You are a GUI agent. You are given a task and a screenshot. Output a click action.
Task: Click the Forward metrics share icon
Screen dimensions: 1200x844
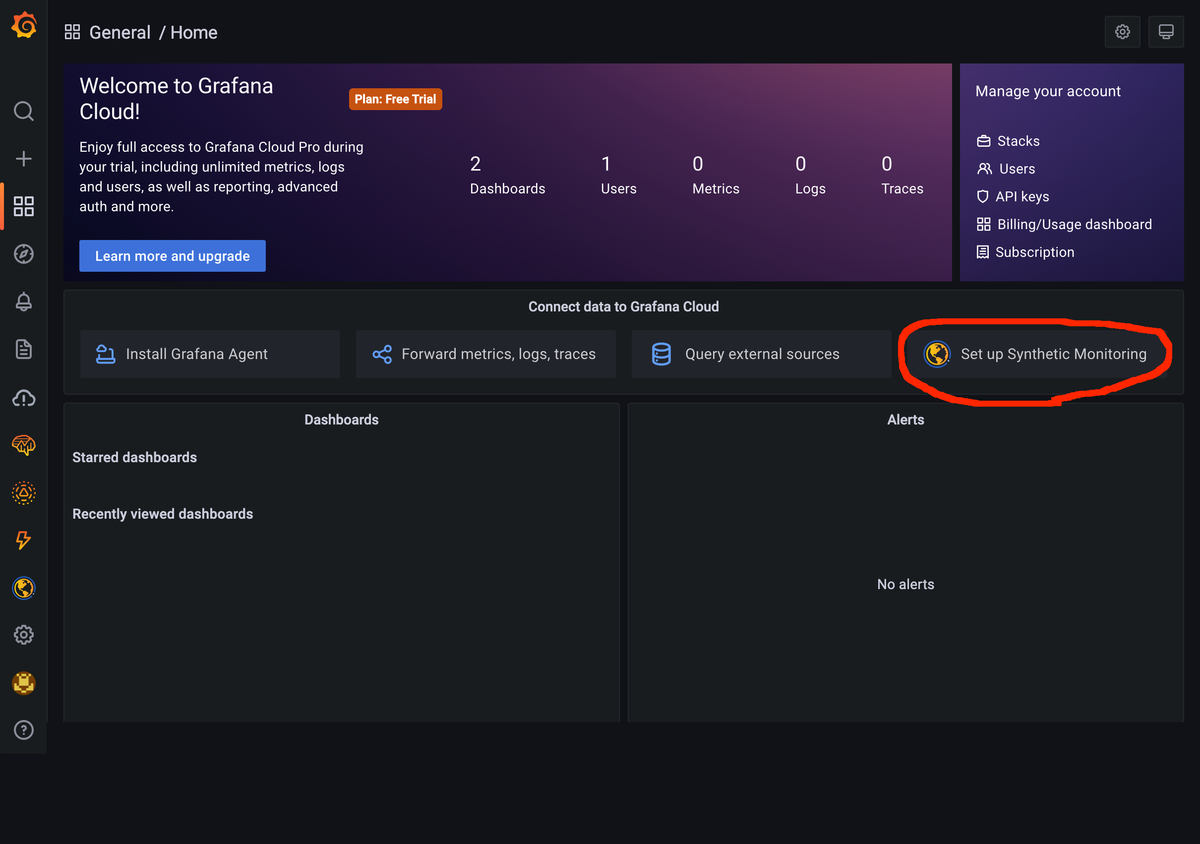[382, 354]
